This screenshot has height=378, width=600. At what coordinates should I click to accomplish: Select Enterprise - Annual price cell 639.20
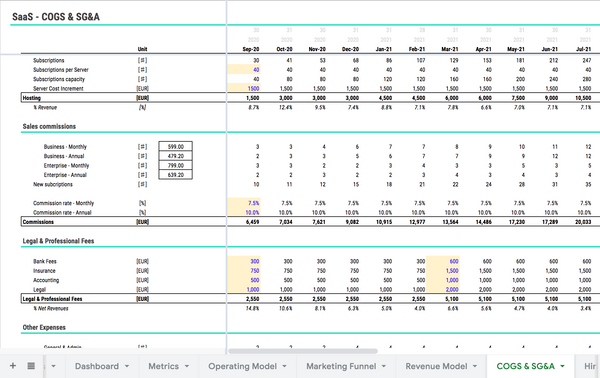click(176, 174)
